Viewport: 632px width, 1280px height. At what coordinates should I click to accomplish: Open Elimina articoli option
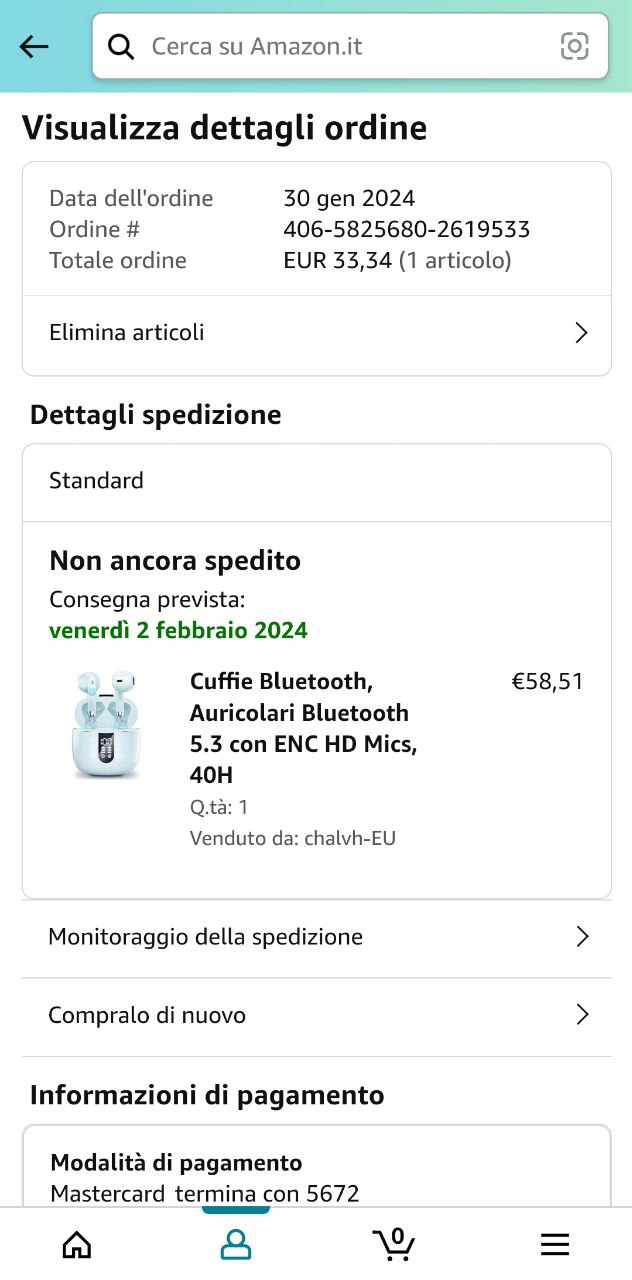point(127,333)
